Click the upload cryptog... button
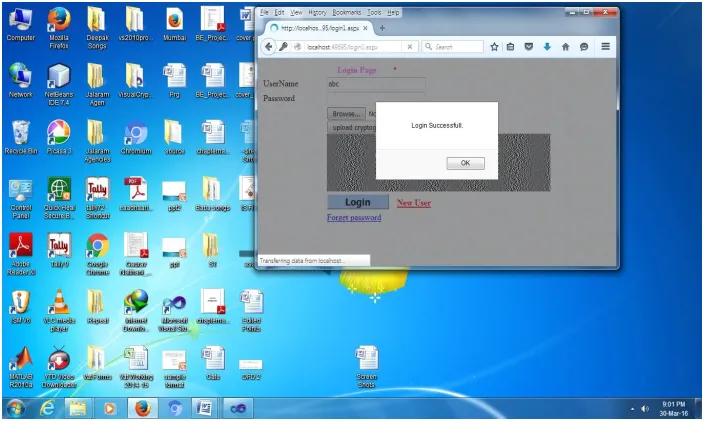This screenshot has width=706, height=426. [352, 127]
